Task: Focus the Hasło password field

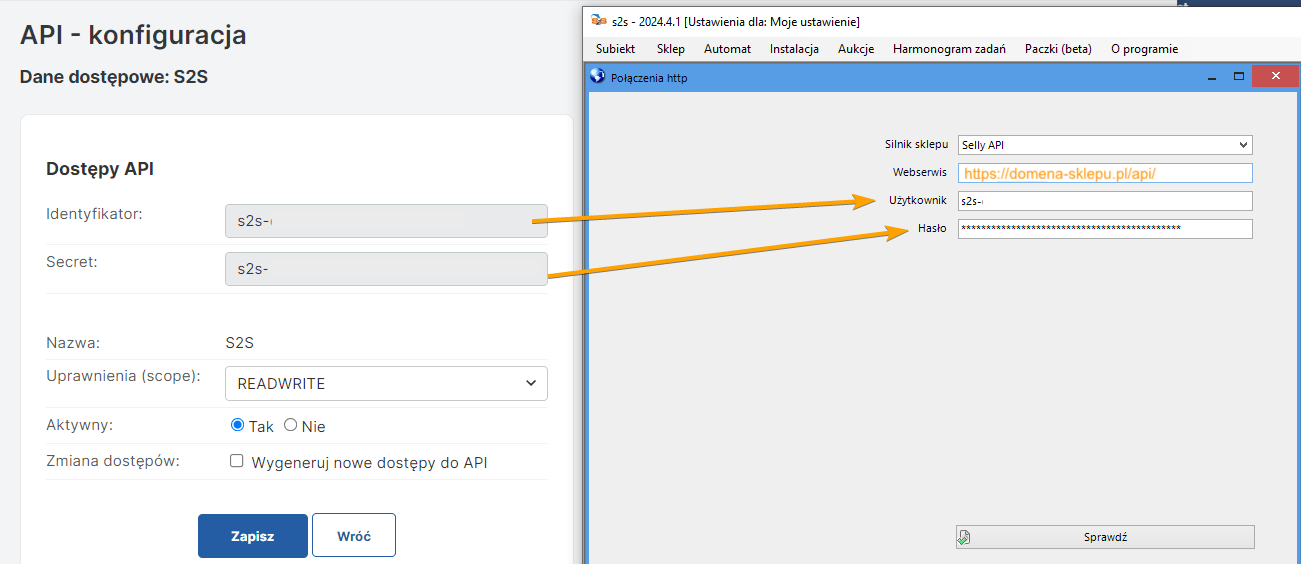Action: click(x=1104, y=229)
